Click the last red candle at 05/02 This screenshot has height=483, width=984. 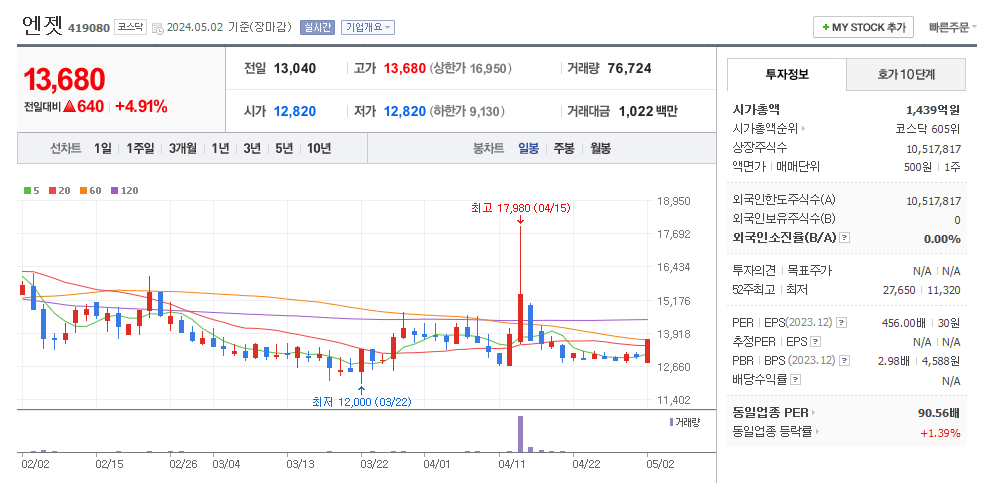pos(647,351)
